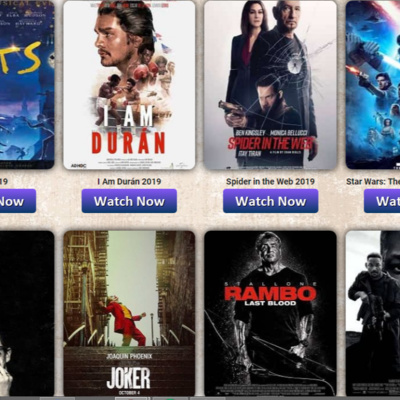Select the Joker movie poster
Image resolution: width=400 pixels, height=400 pixels.
click(129, 313)
